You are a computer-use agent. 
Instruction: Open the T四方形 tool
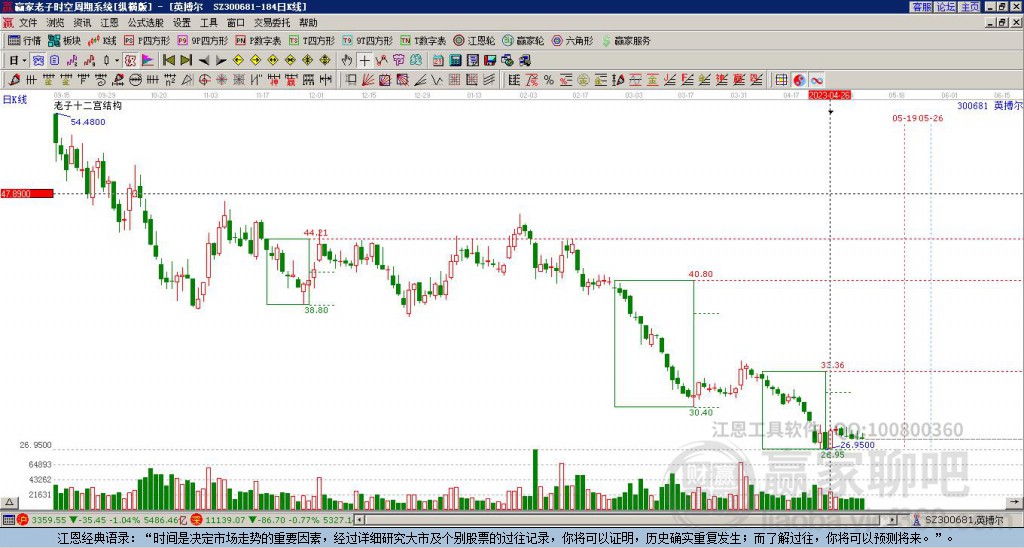(x=312, y=40)
